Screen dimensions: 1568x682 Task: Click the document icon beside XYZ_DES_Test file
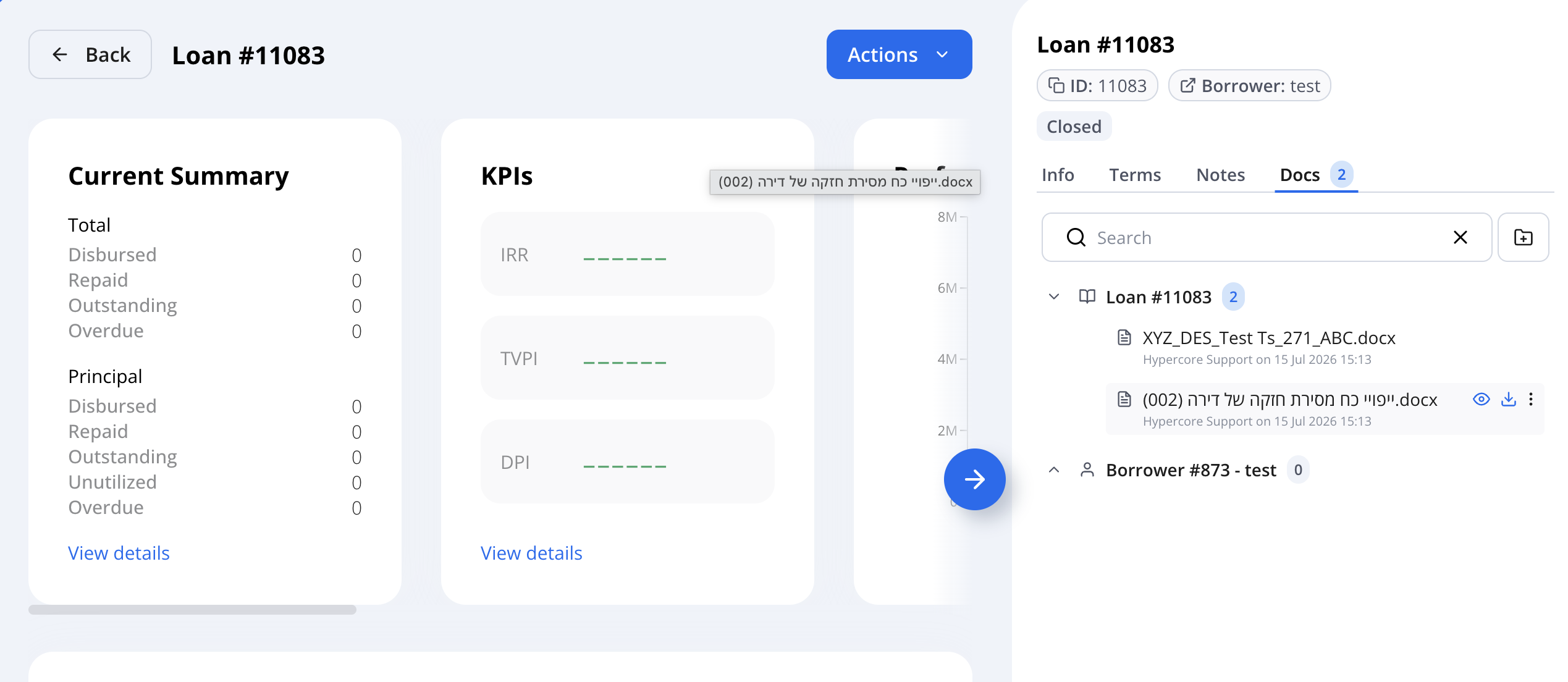1124,337
